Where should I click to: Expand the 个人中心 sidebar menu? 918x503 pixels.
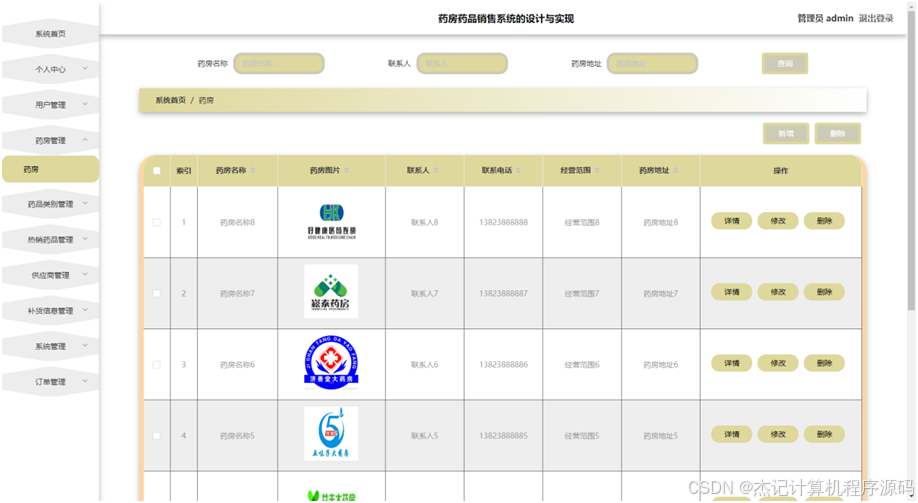click(x=50, y=69)
